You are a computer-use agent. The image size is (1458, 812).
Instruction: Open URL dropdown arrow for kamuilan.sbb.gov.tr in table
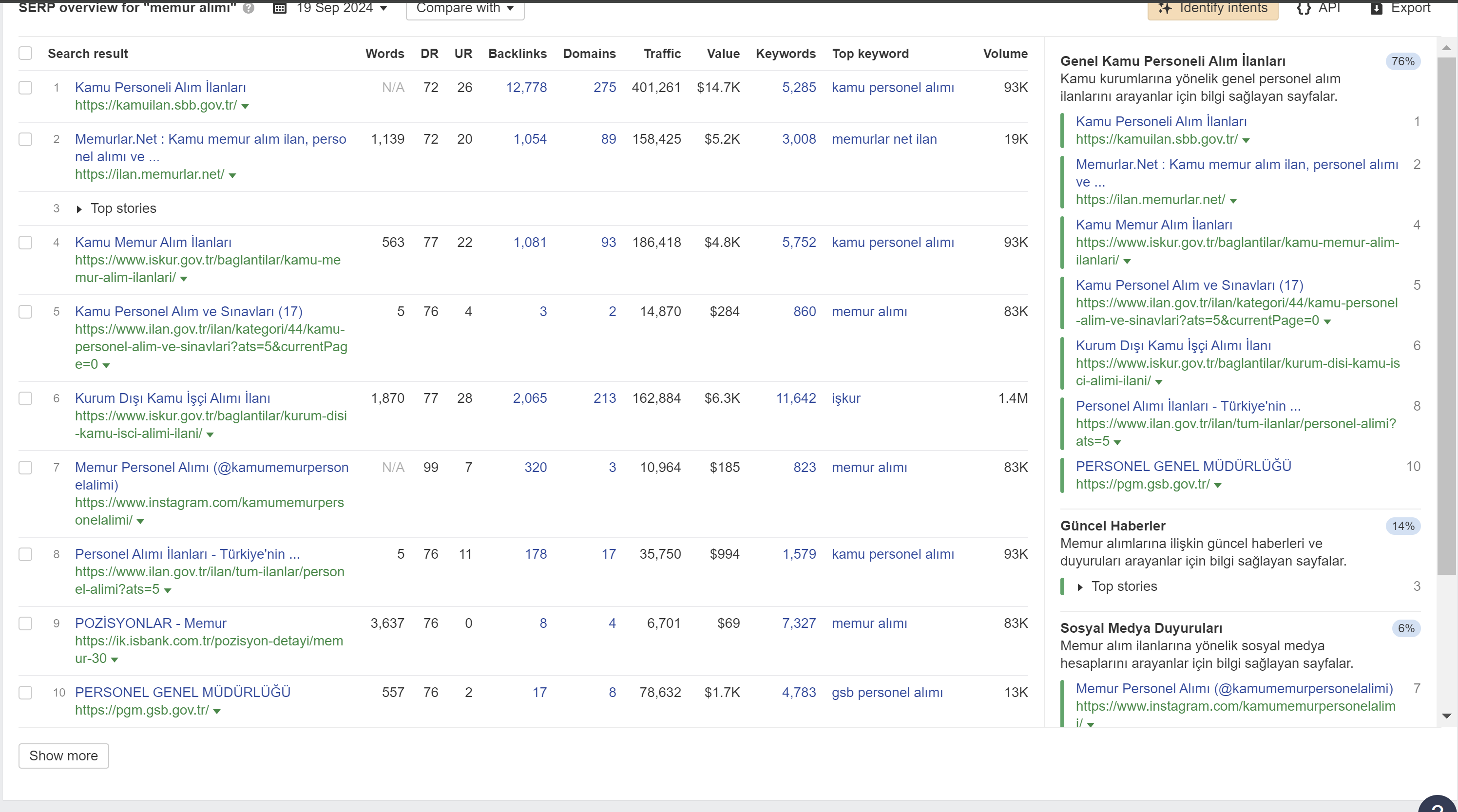[245, 106]
